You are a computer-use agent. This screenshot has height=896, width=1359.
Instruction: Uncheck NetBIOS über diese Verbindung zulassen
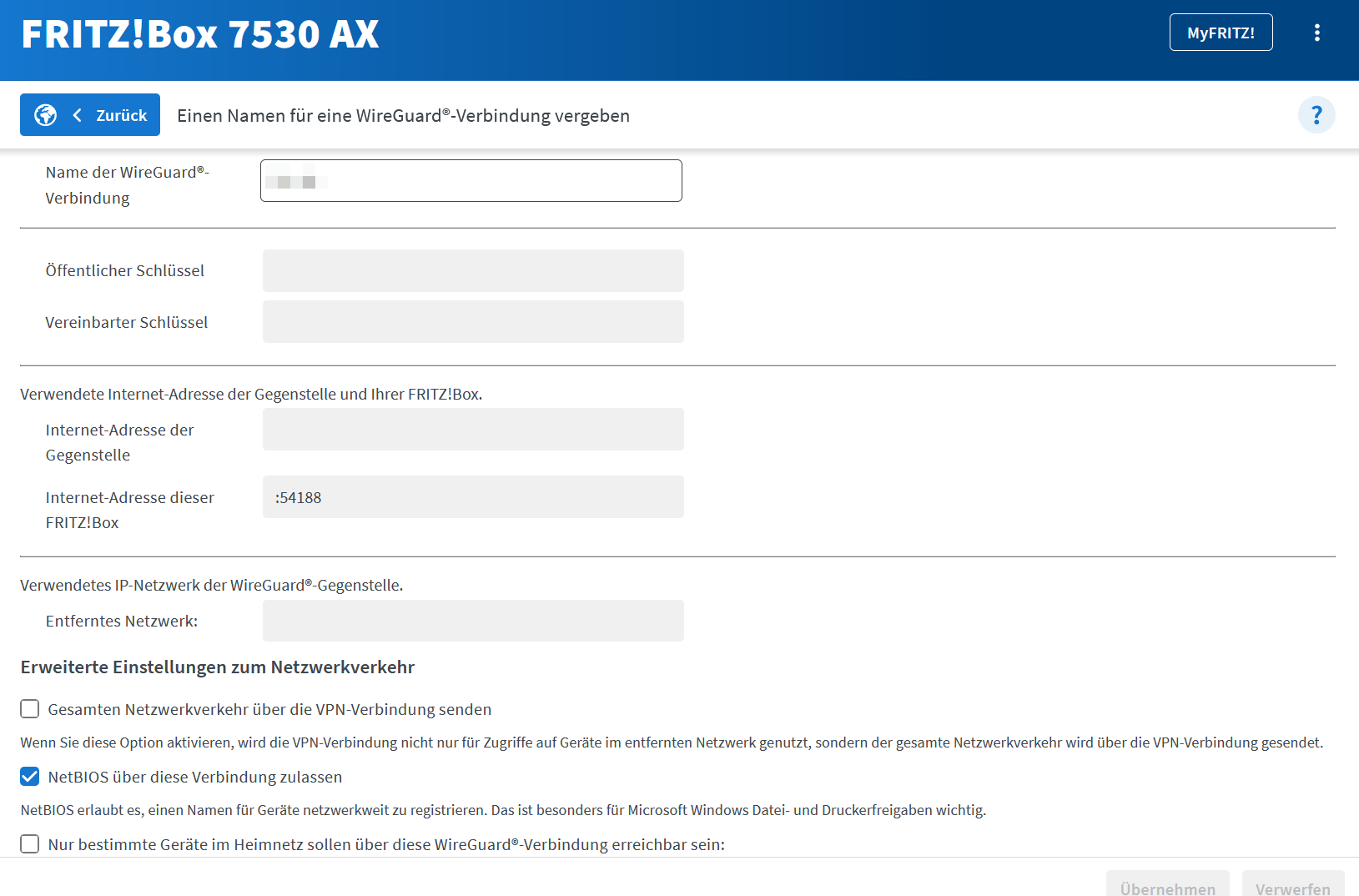point(30,777)
